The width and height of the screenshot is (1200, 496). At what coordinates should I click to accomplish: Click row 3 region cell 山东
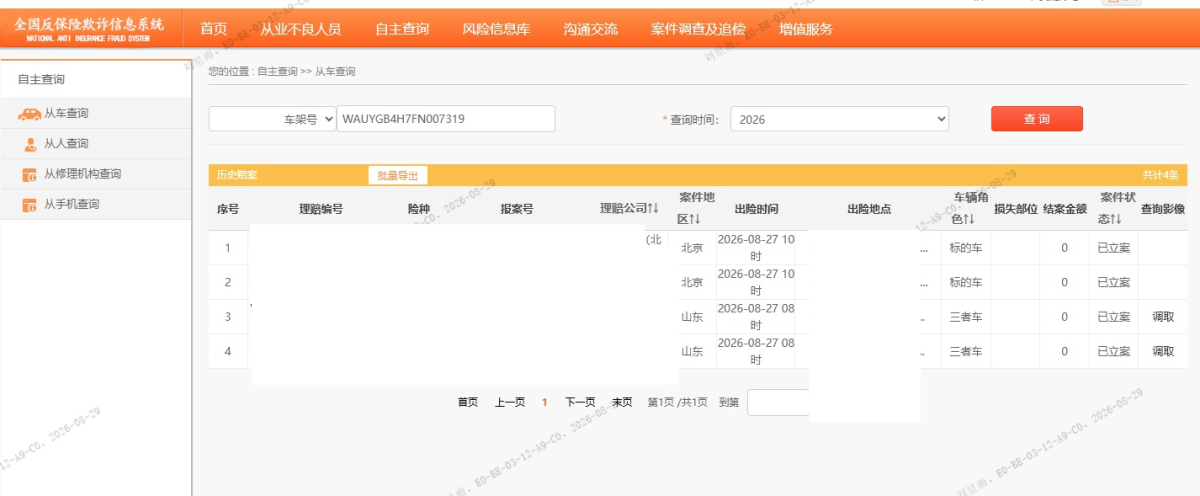(693, 317)
